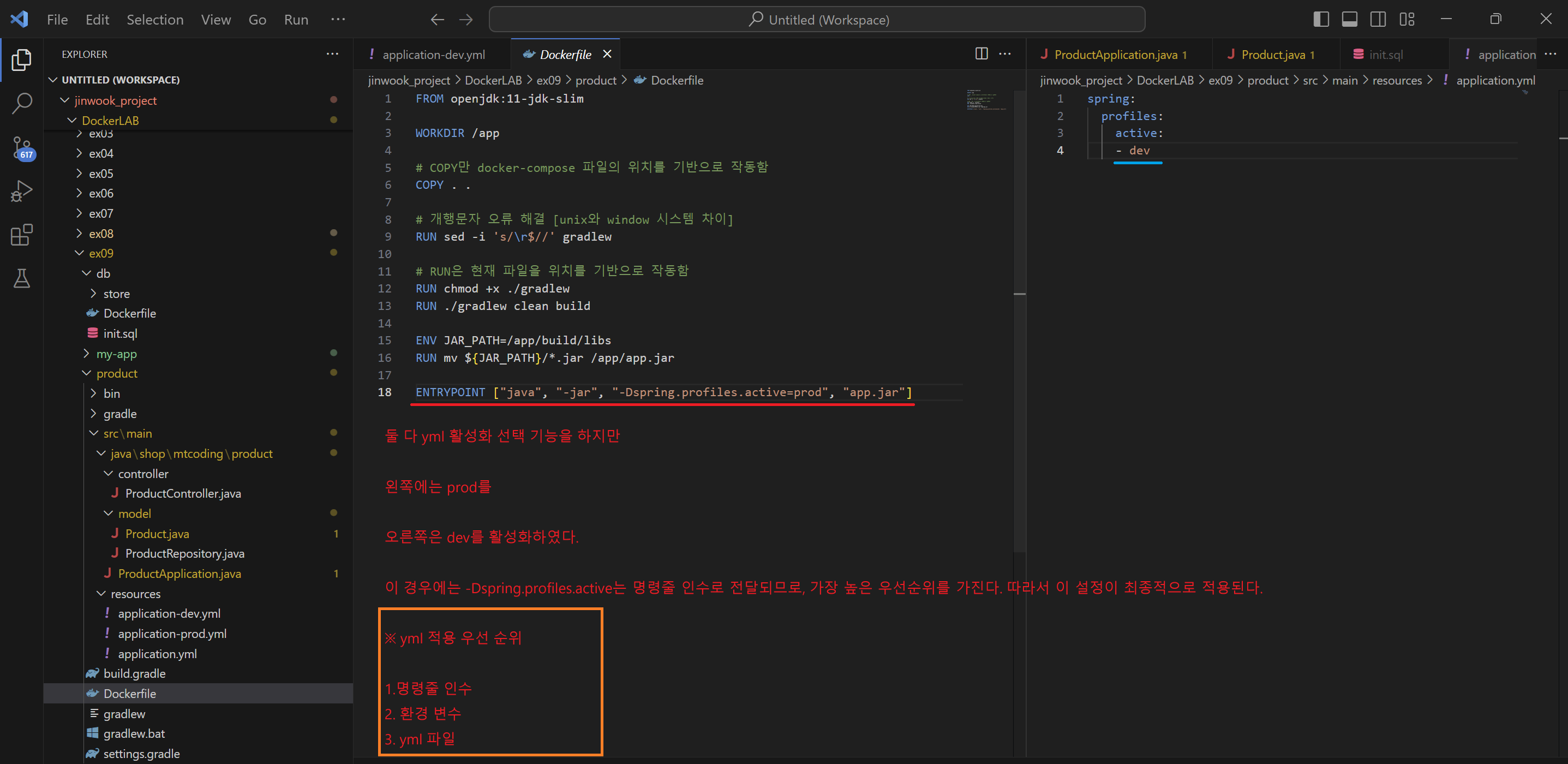Open Source Control view with 617 badge
Viewport: 1568px width, 764px height.
click(x=22, y=147)
